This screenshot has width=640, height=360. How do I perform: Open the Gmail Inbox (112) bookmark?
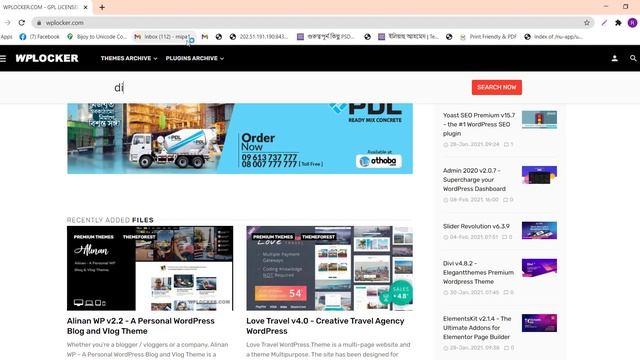tap(164, 37)
